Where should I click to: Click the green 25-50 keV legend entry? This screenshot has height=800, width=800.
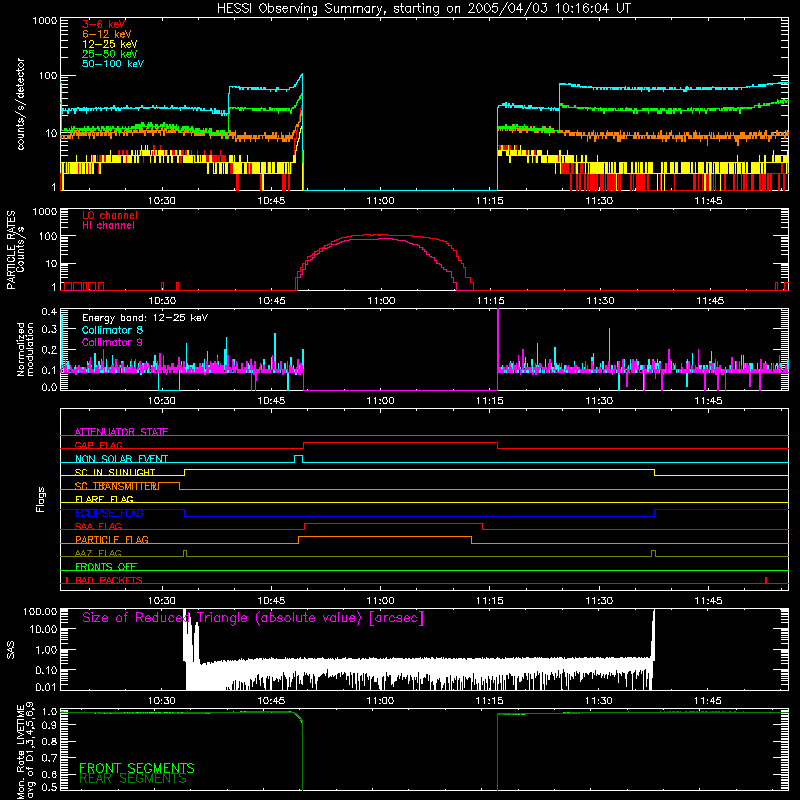(110, 54)
